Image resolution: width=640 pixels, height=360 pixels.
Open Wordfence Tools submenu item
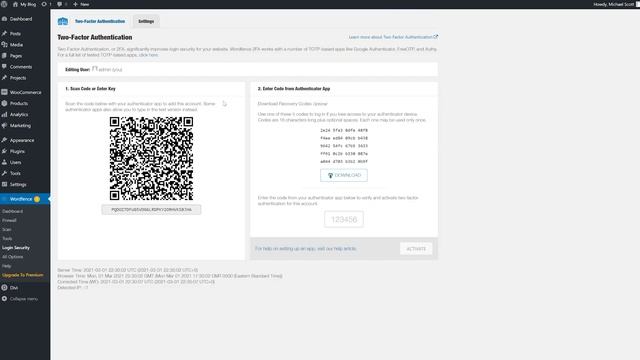point(7,238)
